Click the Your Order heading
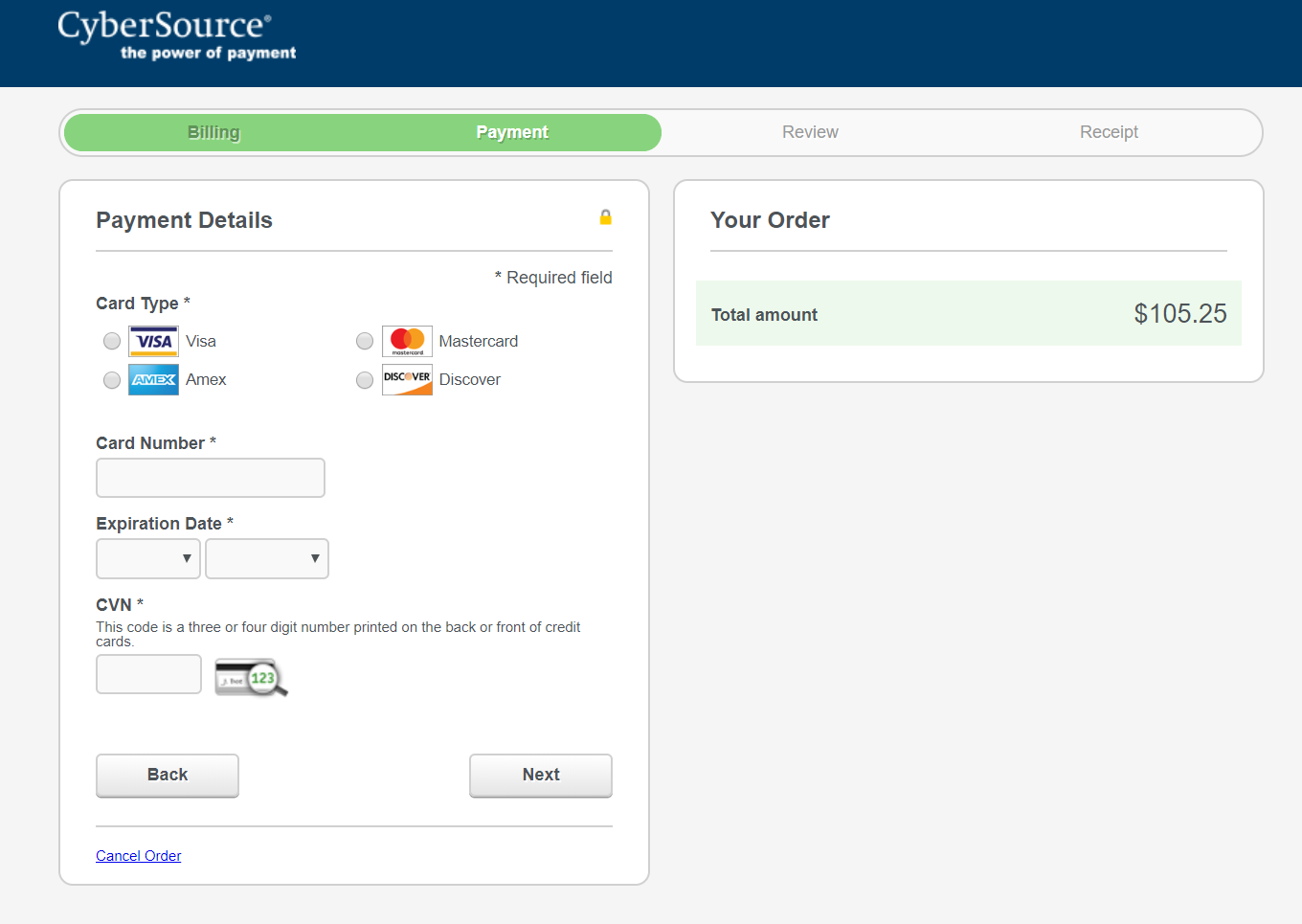The width and height of the screenshot is (1302, 924). (x=770, y=220)
